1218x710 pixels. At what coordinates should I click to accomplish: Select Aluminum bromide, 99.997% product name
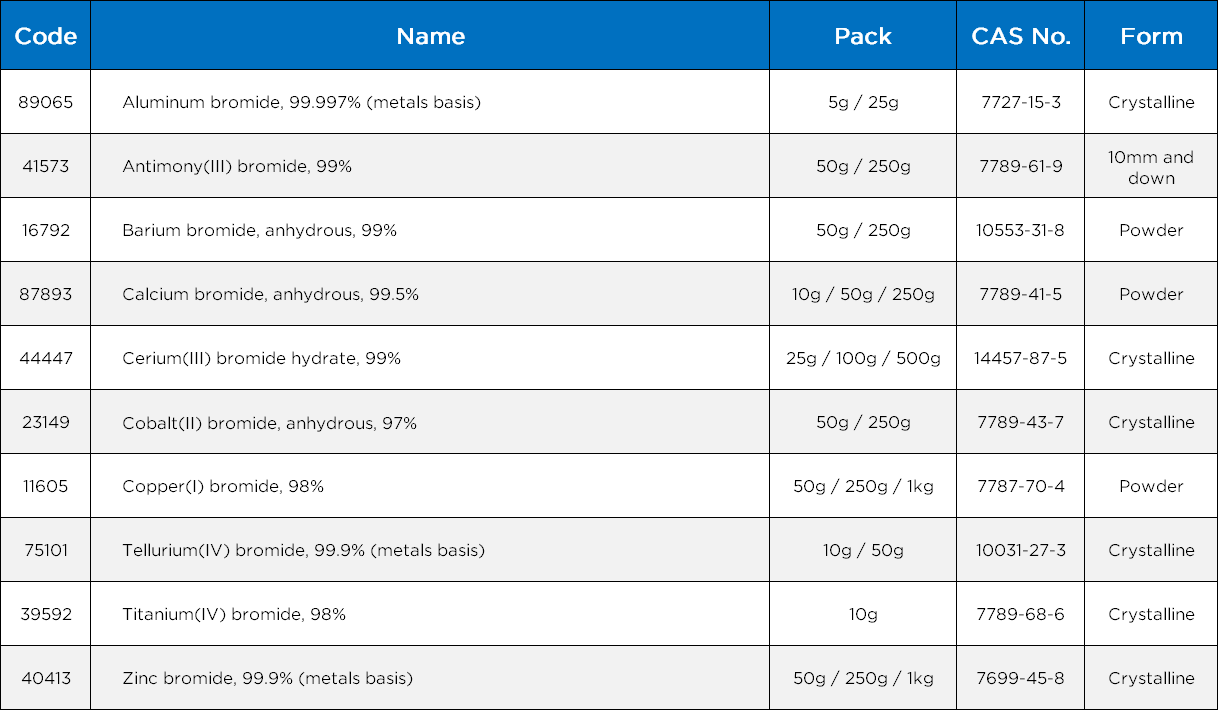click(301, 102)
